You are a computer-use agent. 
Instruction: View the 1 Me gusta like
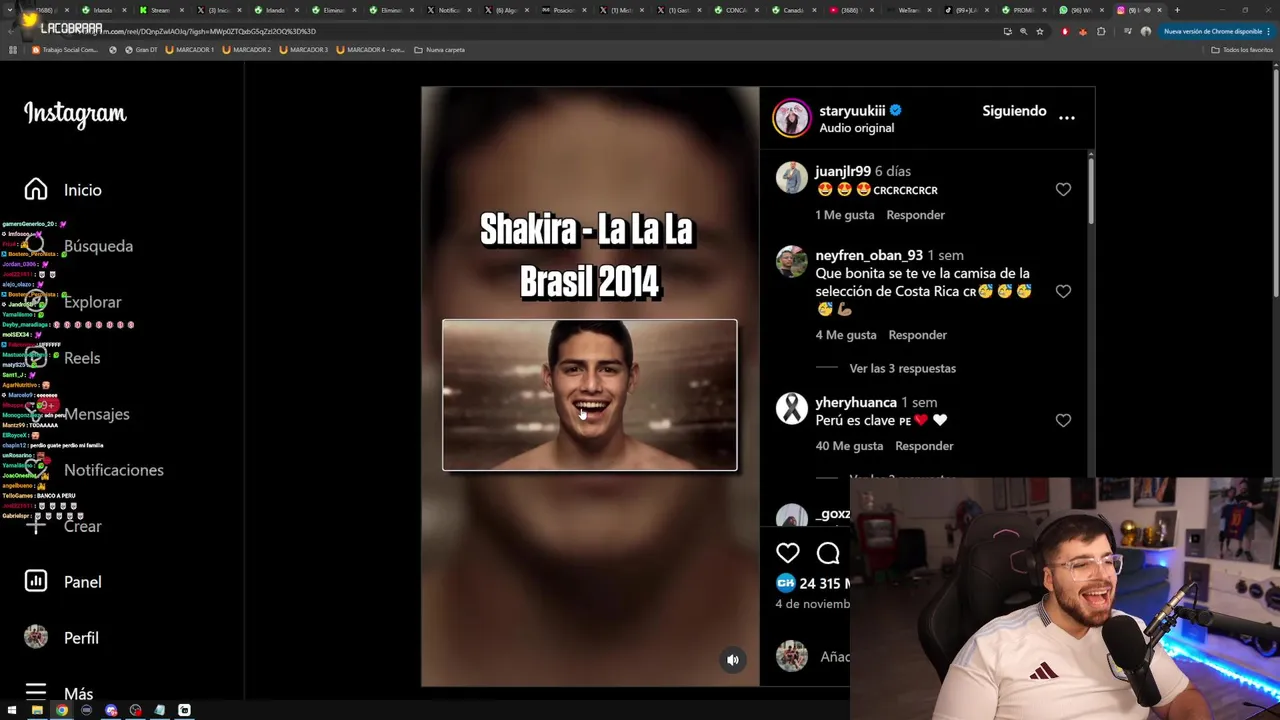tap(845, 215)
